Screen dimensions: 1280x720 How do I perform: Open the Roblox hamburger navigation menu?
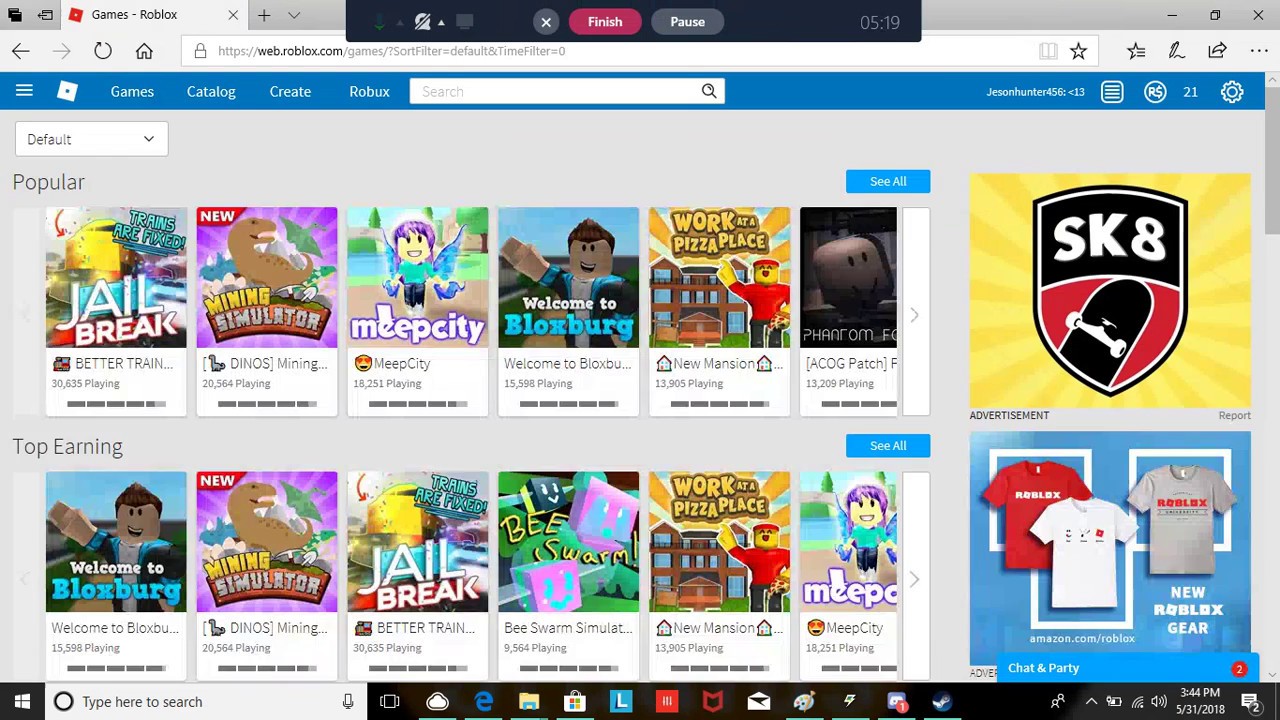[24, 91]
